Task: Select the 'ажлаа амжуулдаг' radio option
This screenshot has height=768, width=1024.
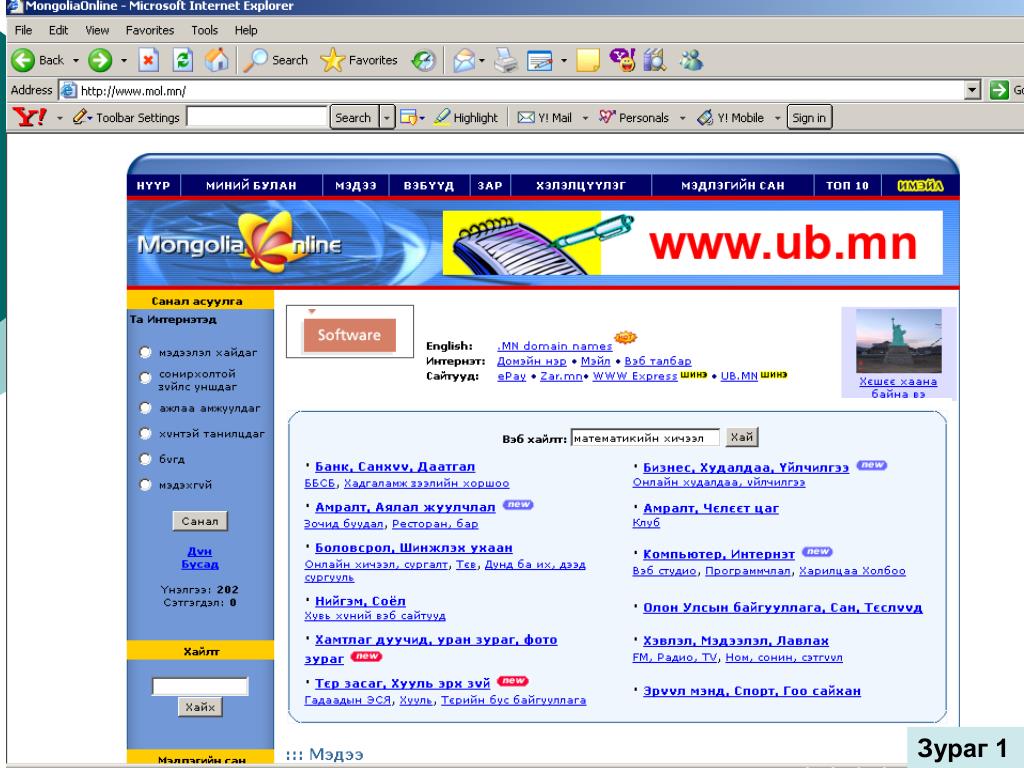Action: click(x=145, y=408)
